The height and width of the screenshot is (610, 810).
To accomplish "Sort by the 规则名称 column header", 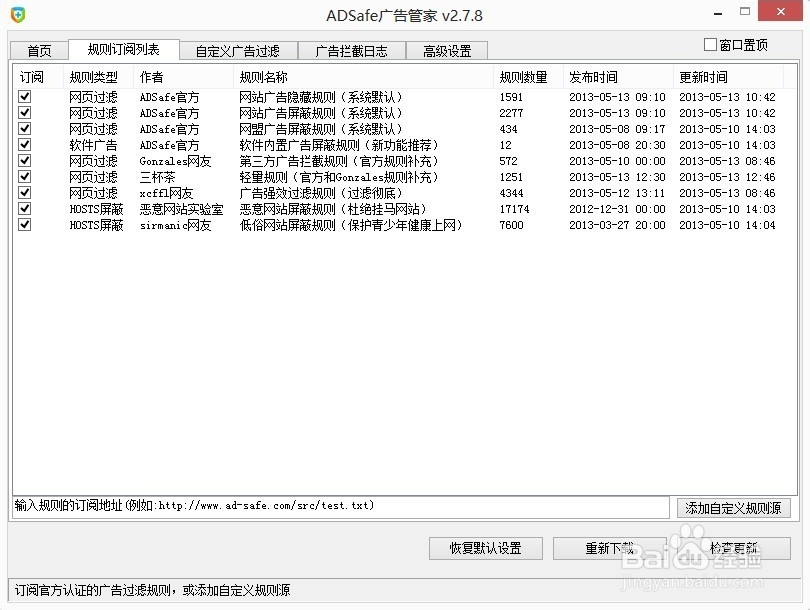I will (x=364, y=77).
